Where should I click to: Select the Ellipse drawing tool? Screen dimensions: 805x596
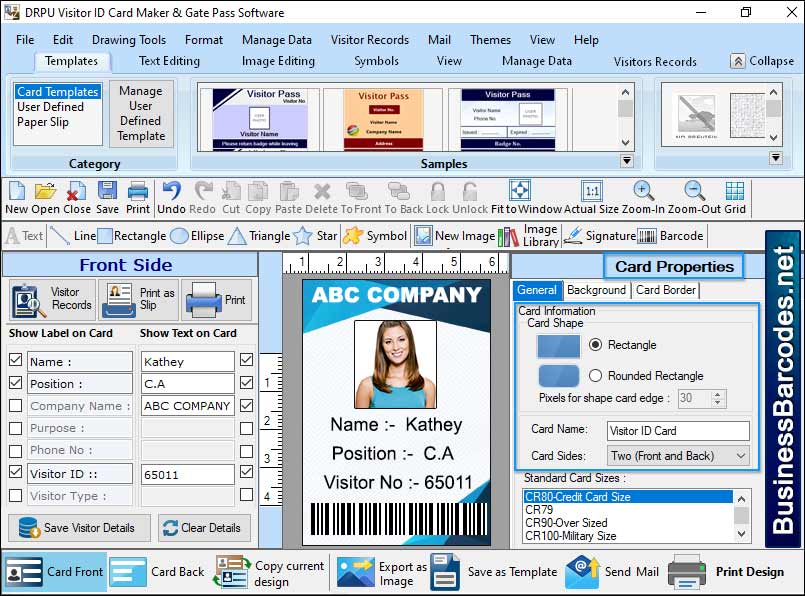(198, 236)
